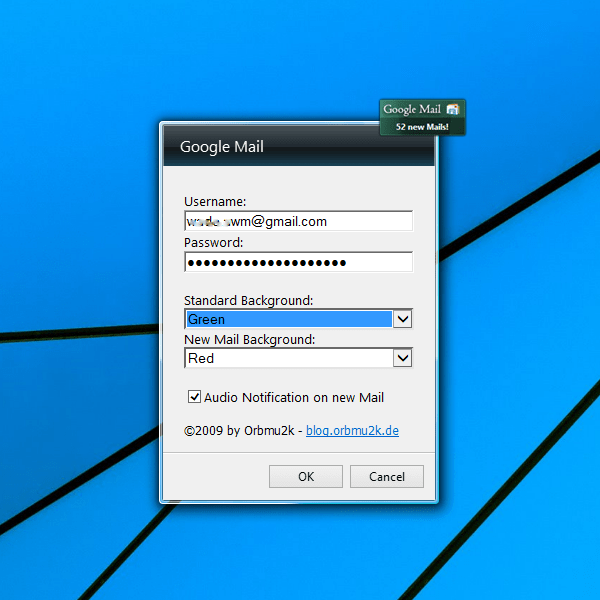Select the Green combo box value
This screenshot has height=600, width=600.
pyautogui.click(x=289, y=319)
